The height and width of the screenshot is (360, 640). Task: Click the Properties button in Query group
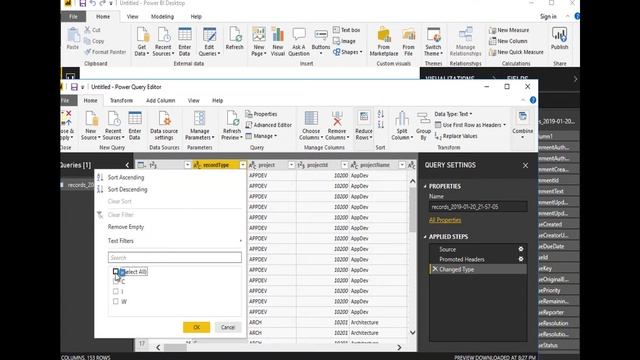tap(262, 114)
